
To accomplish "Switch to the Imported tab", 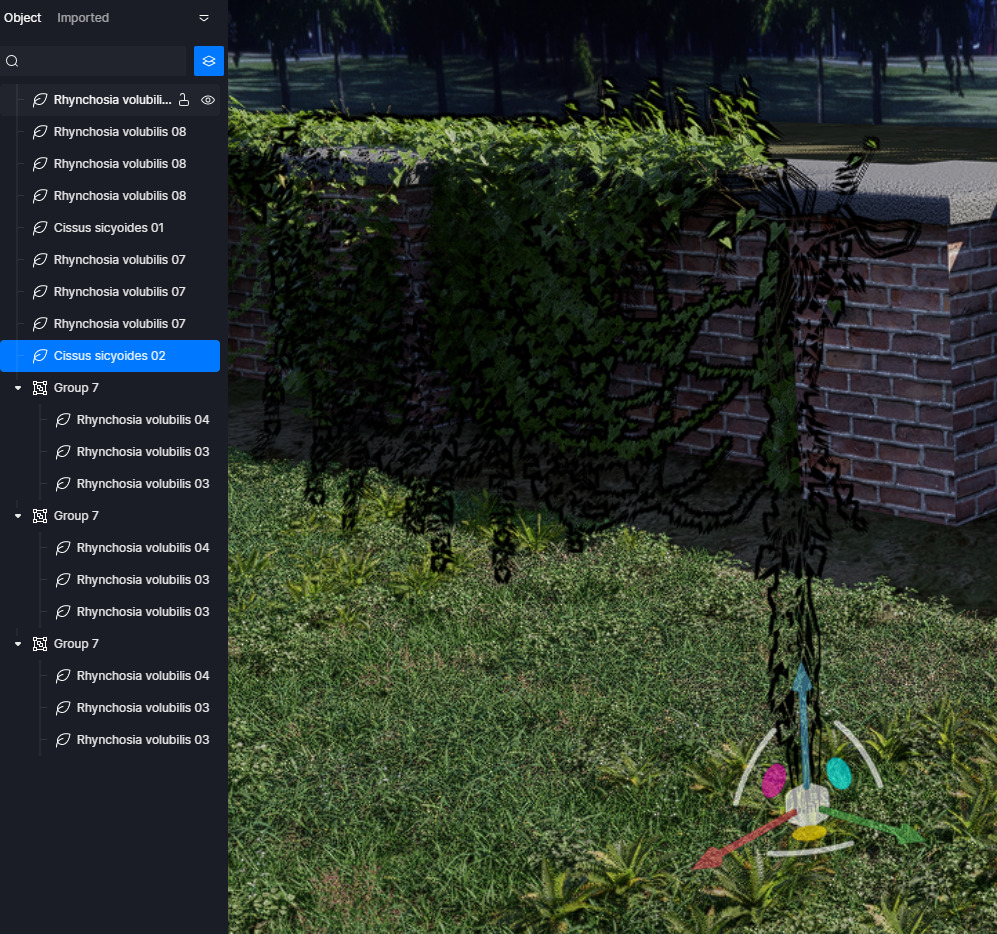I will coord(83,18).
